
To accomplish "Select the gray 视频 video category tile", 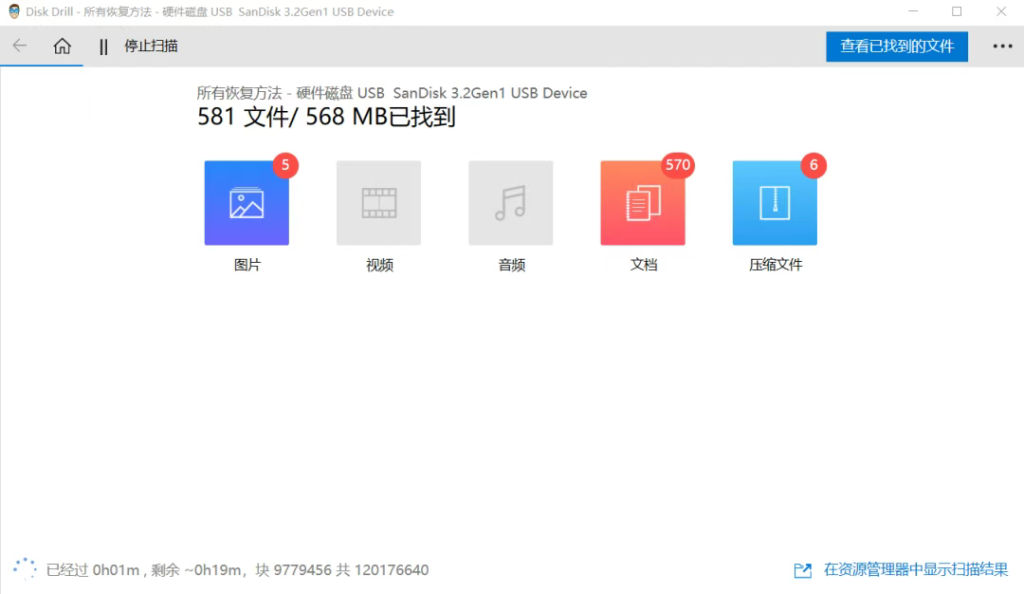I will click(x=379, y=203).
